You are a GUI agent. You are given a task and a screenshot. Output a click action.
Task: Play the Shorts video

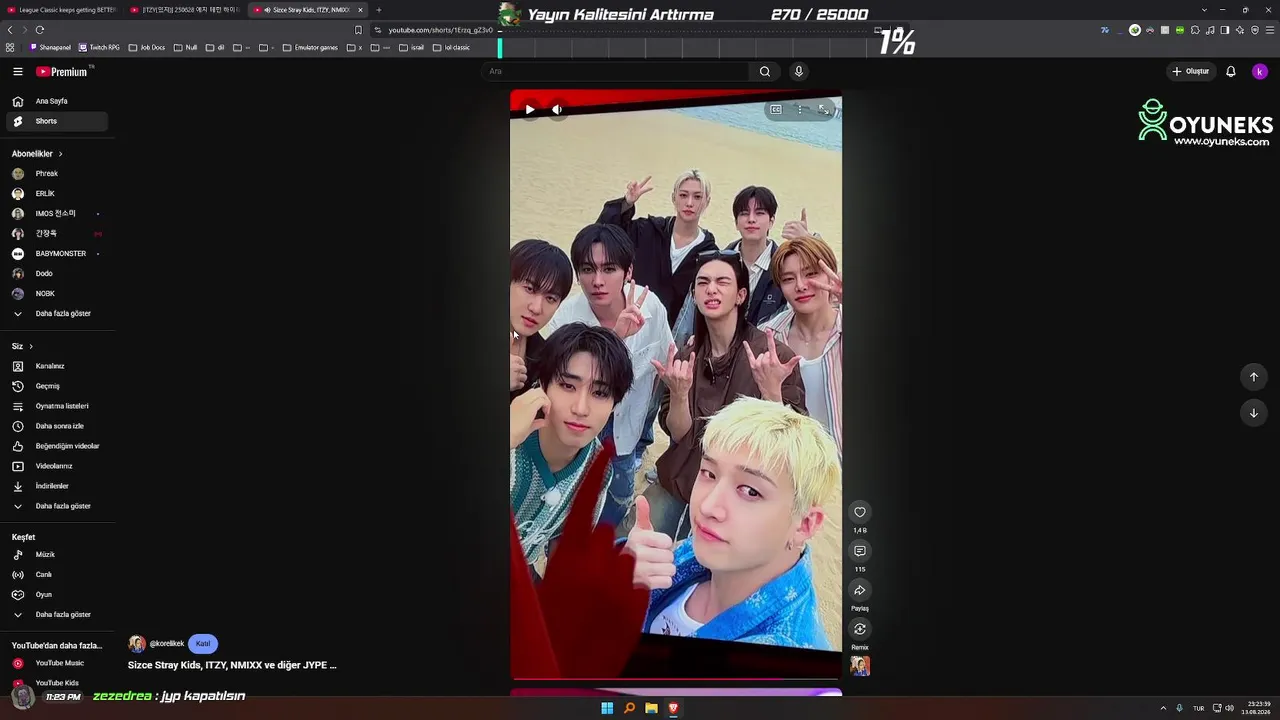pyautogui.click(x=530, y=110)
